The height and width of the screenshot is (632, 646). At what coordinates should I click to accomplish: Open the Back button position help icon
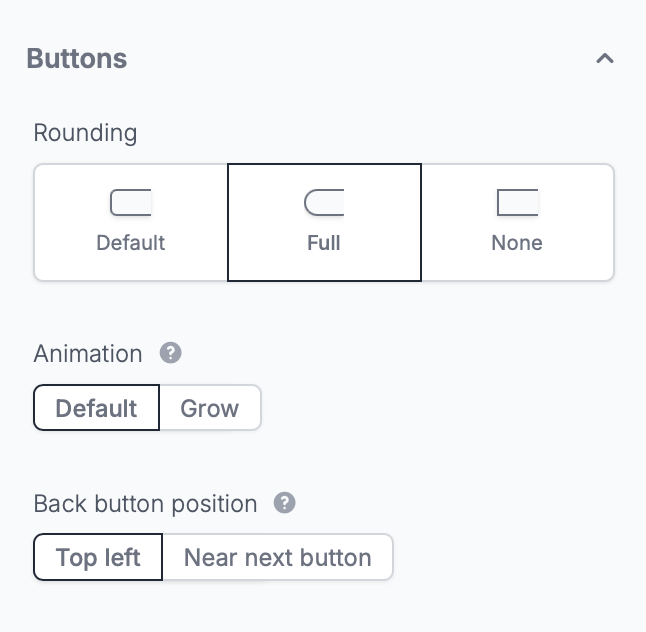tap(285, 503)
